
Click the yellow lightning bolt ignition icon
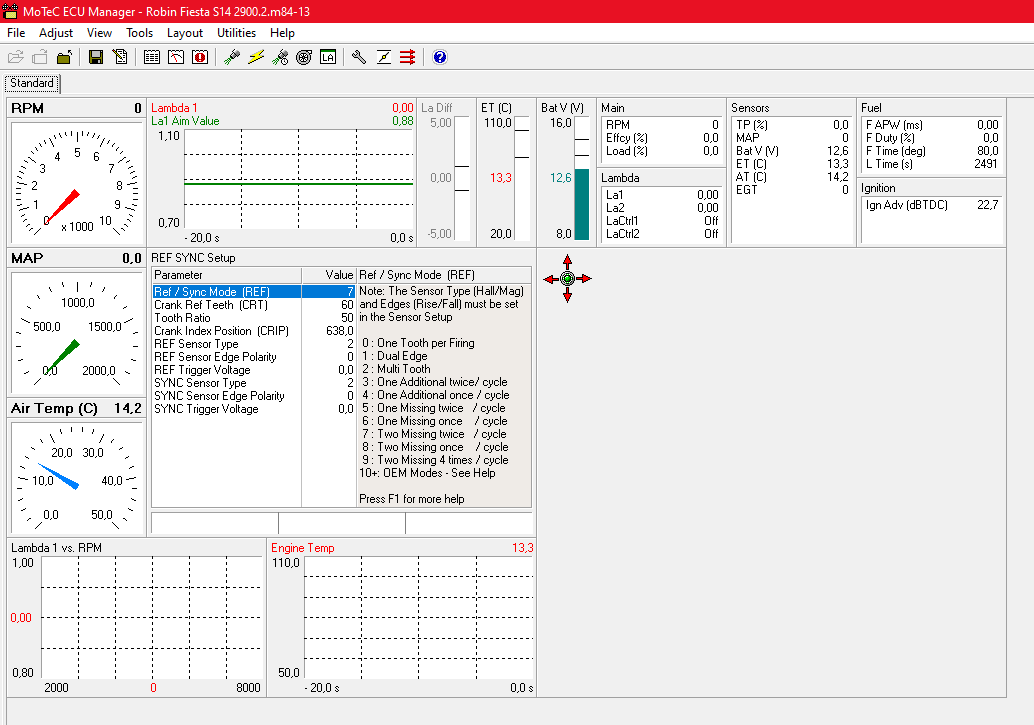[256, 57]
